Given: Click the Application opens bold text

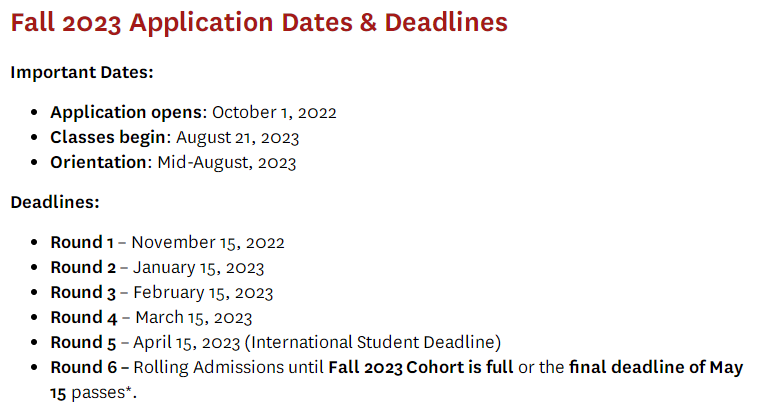Looking at the screenshot, I should click(x=126, y=112).
